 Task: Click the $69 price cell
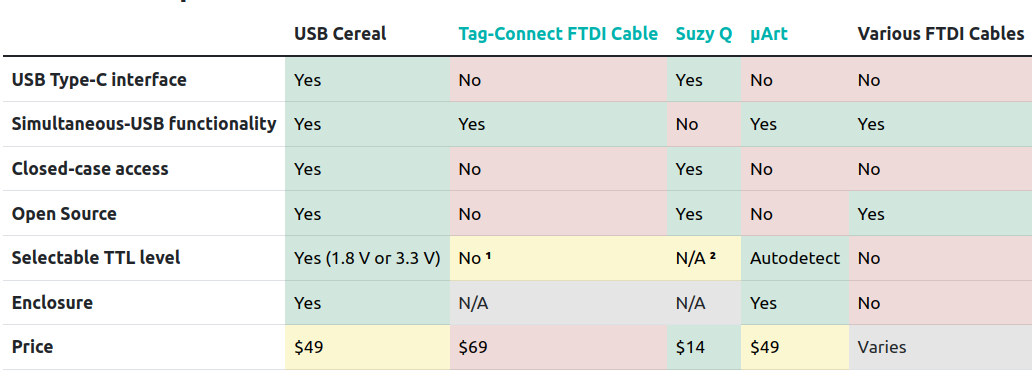pos(558,347)
